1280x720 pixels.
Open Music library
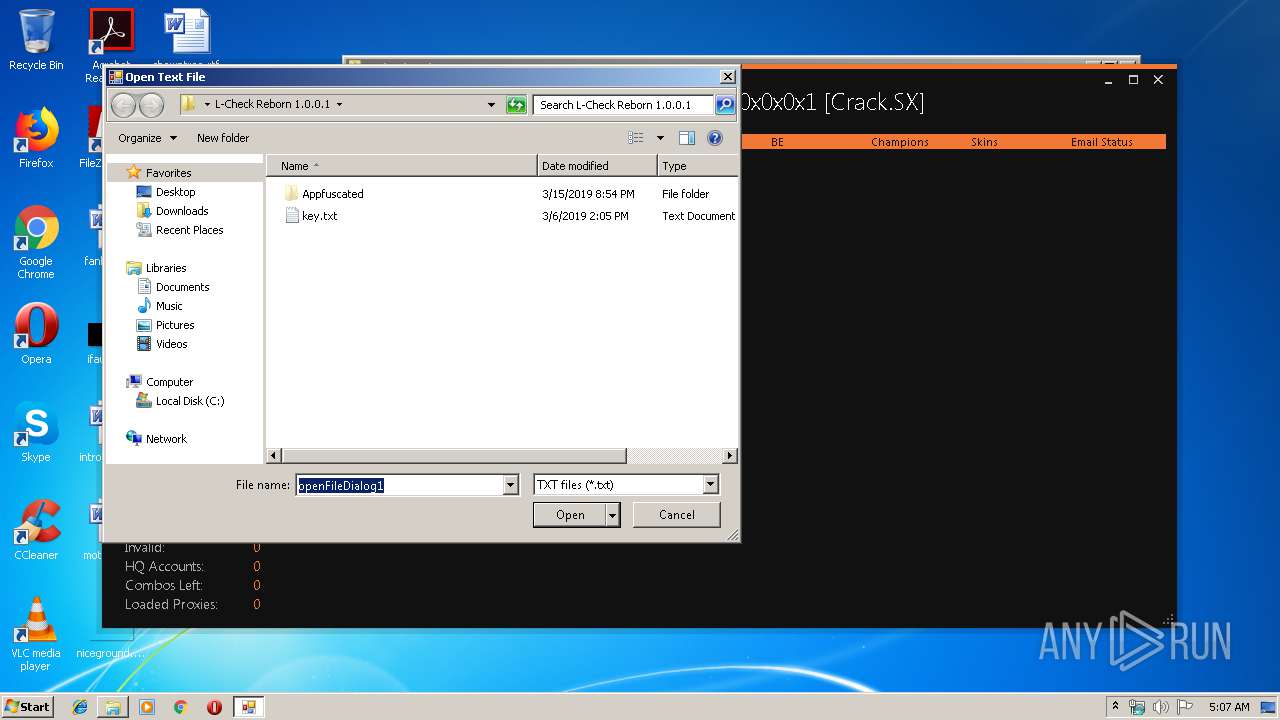(x=169, y=306)
